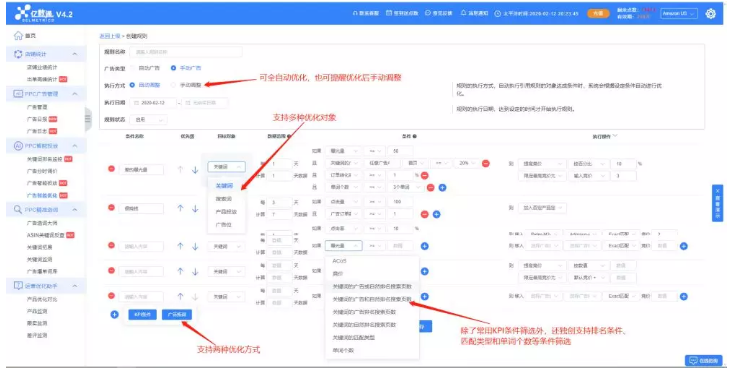Click the orange recharge button in header
736x375 pixels.
tap(598, 14)
